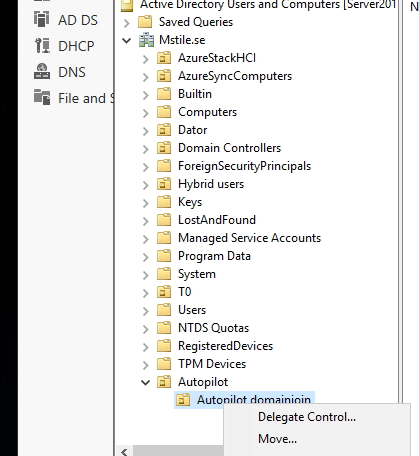This screenshot has height=456, width=419.
Task: Open AD DS in Server Manager sidebar
Action: (x=78, y=20)
